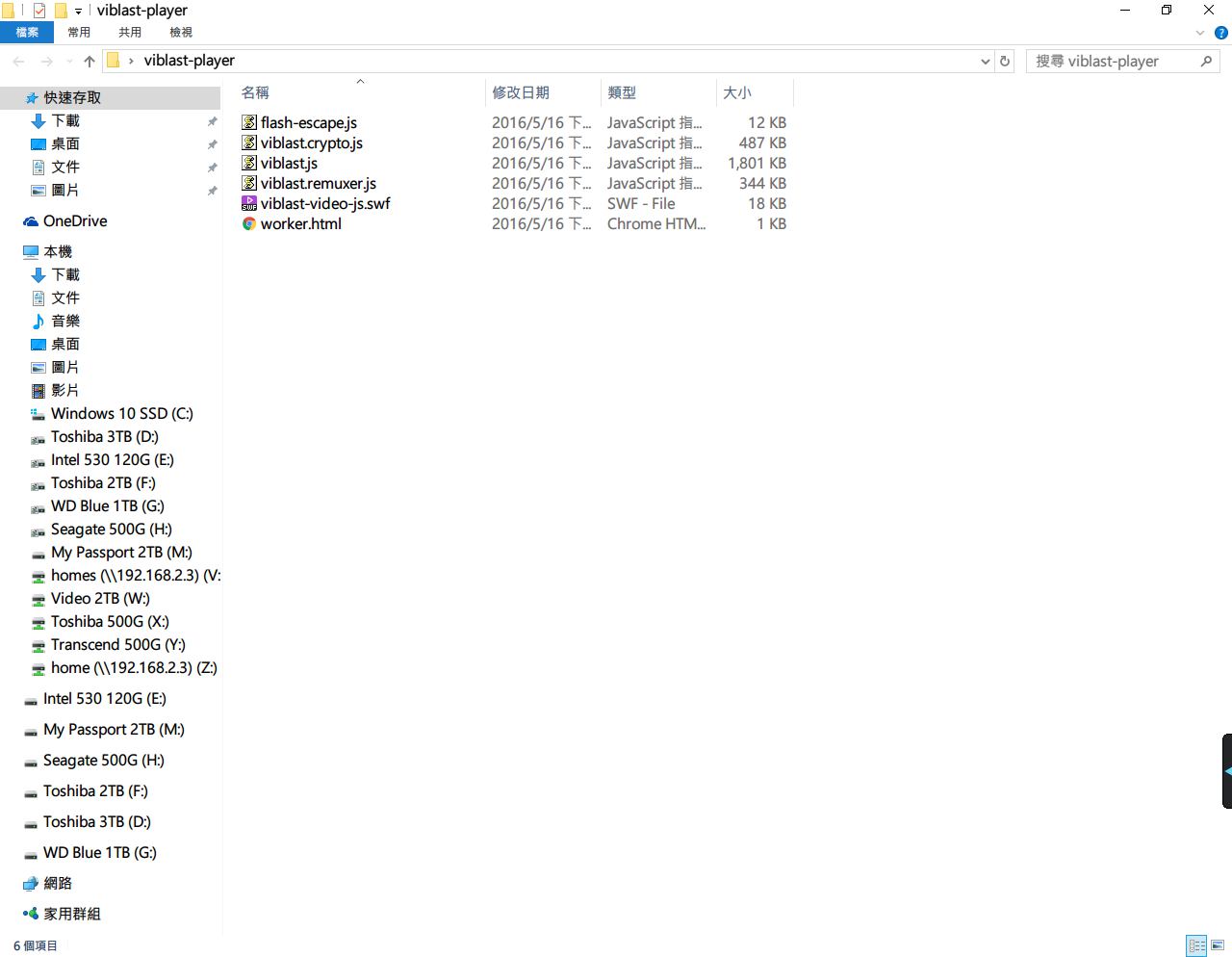Select 本機 in the navigation pane
This screenshot has width=1232, height=957.
pos(58,251)
